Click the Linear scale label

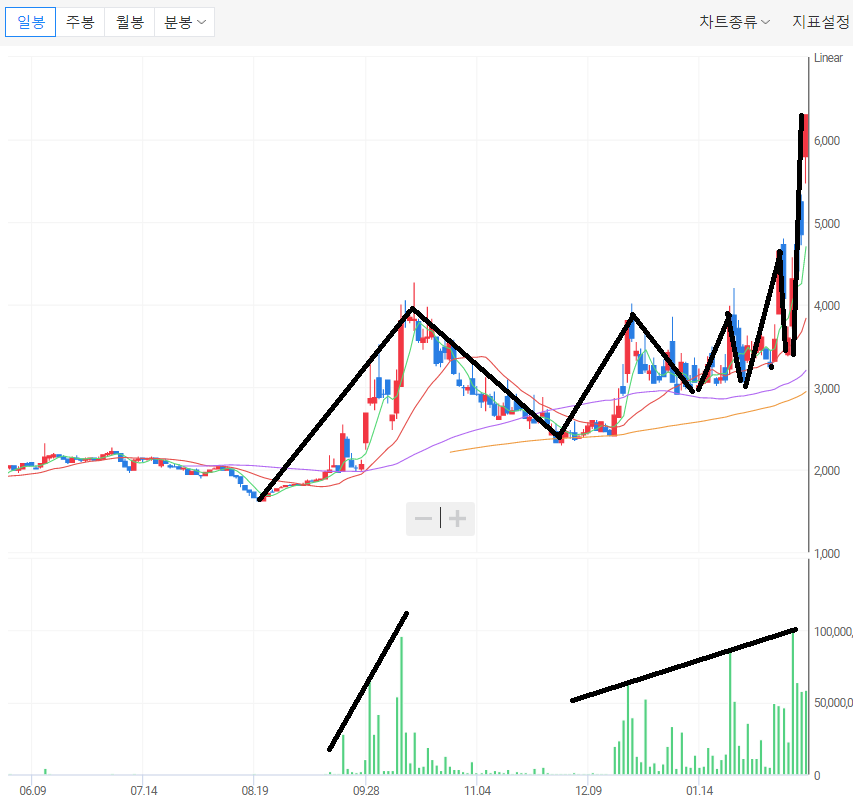828,58
